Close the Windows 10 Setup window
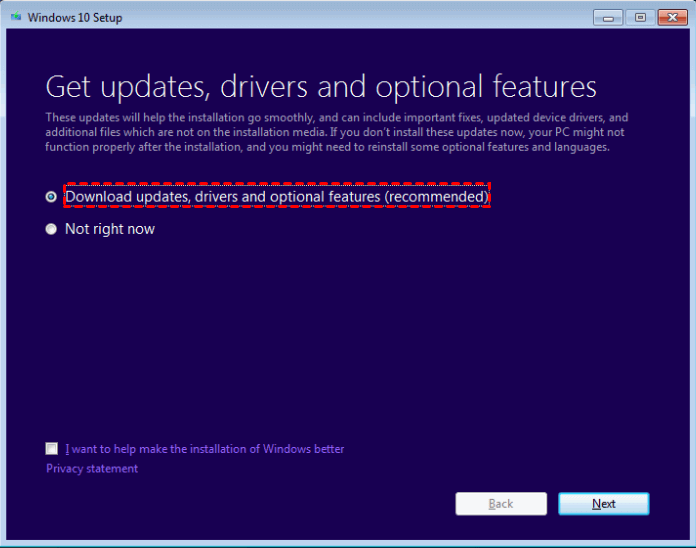Screen dimensions: 696x548 pos(672,18)
